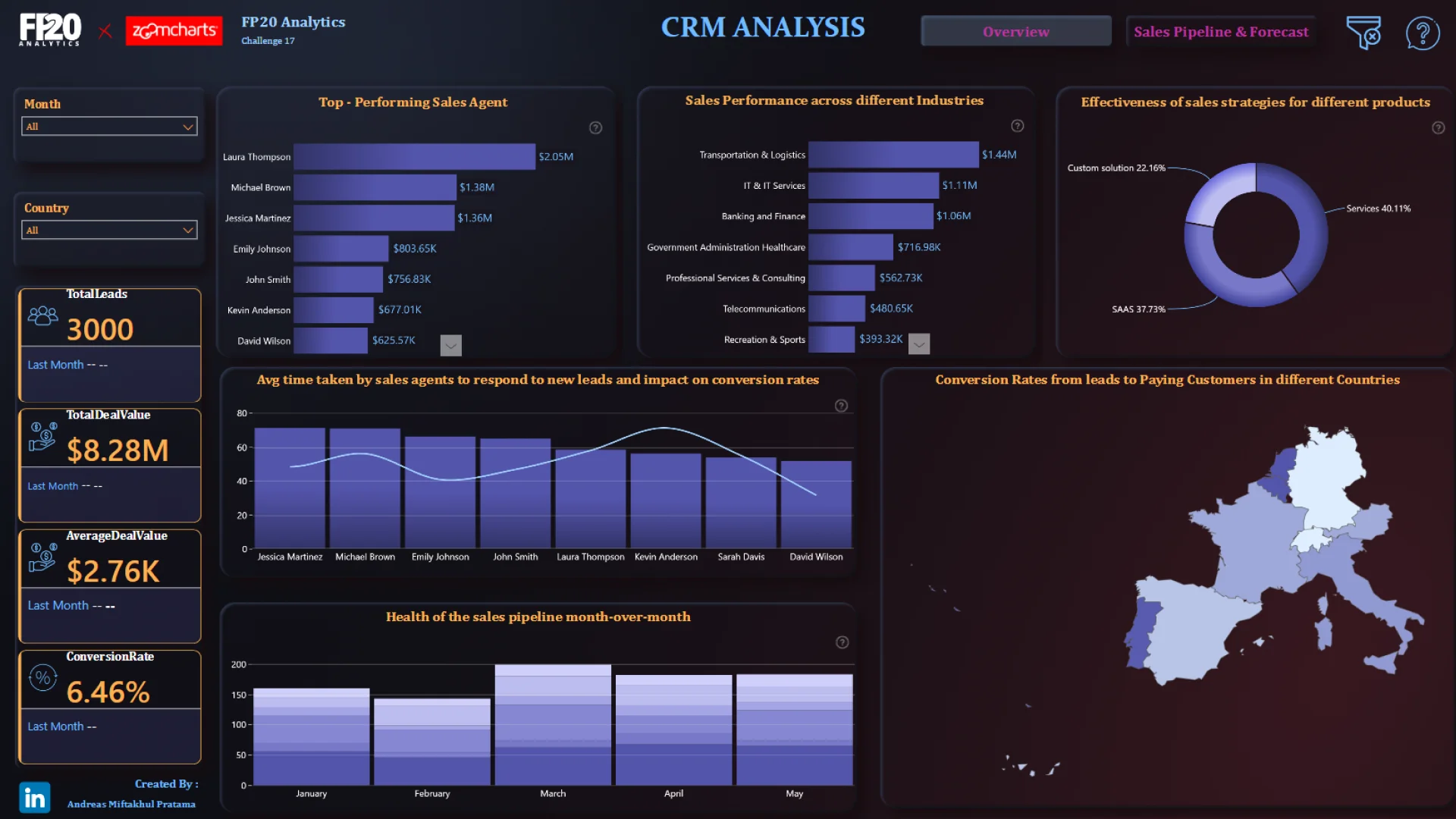Select John Smith bar in top agents chart

(338, 279)
